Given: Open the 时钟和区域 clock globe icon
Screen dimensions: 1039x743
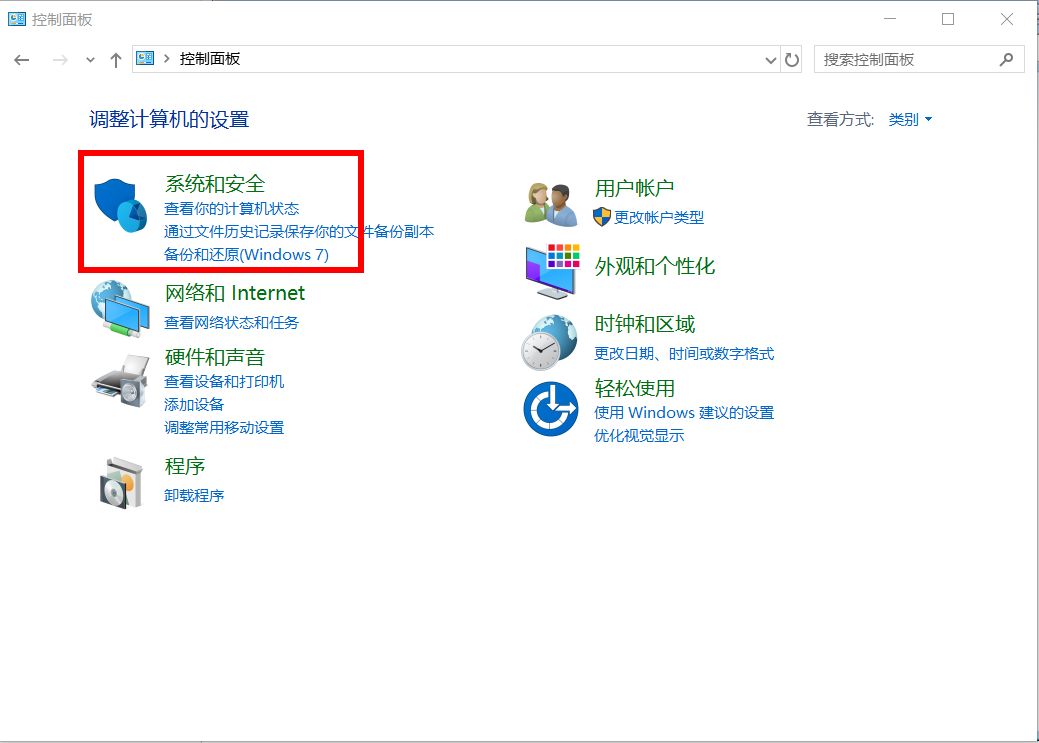Looking at the screenshot, I should (549, 342).
